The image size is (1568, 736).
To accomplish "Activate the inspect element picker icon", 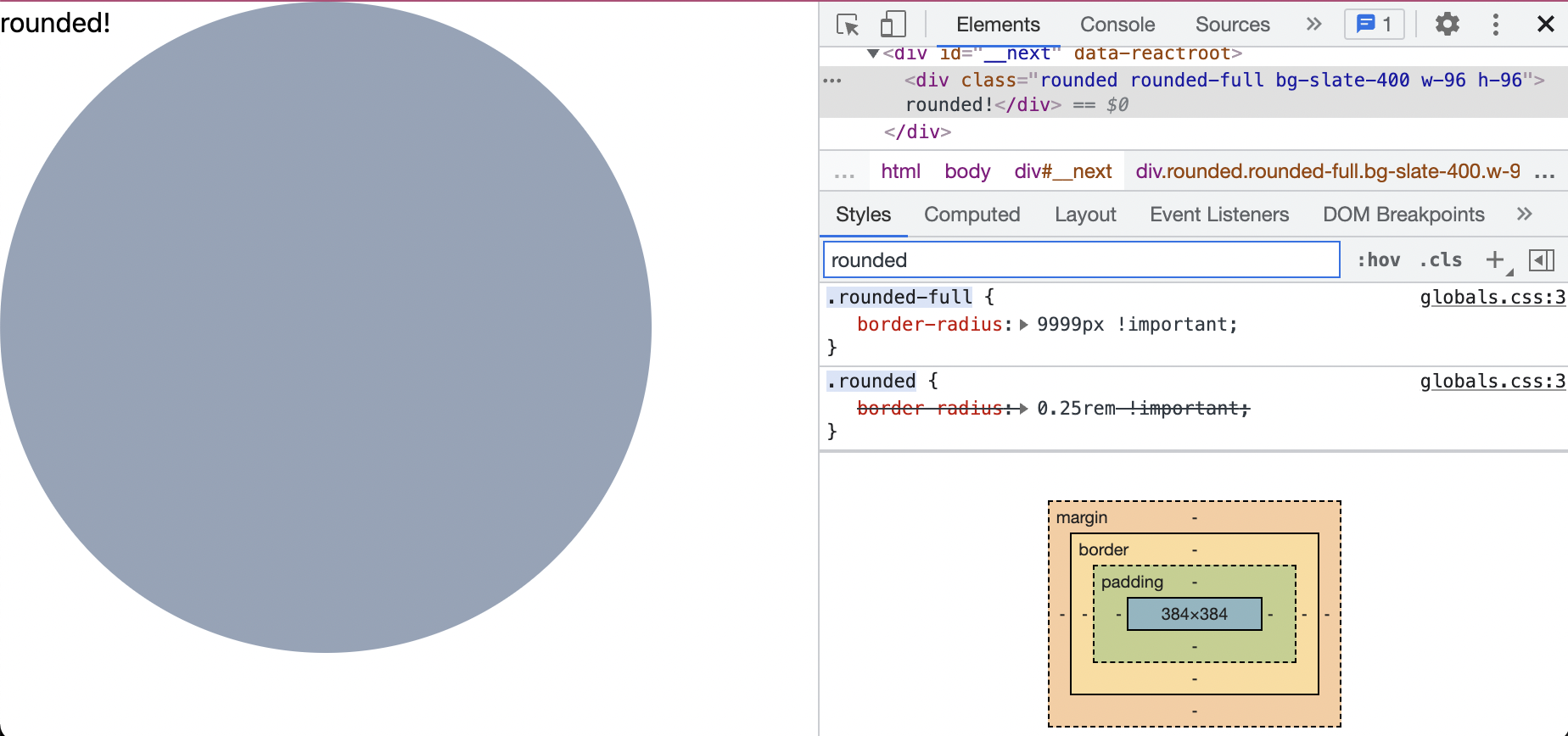I will pos(848,25).
